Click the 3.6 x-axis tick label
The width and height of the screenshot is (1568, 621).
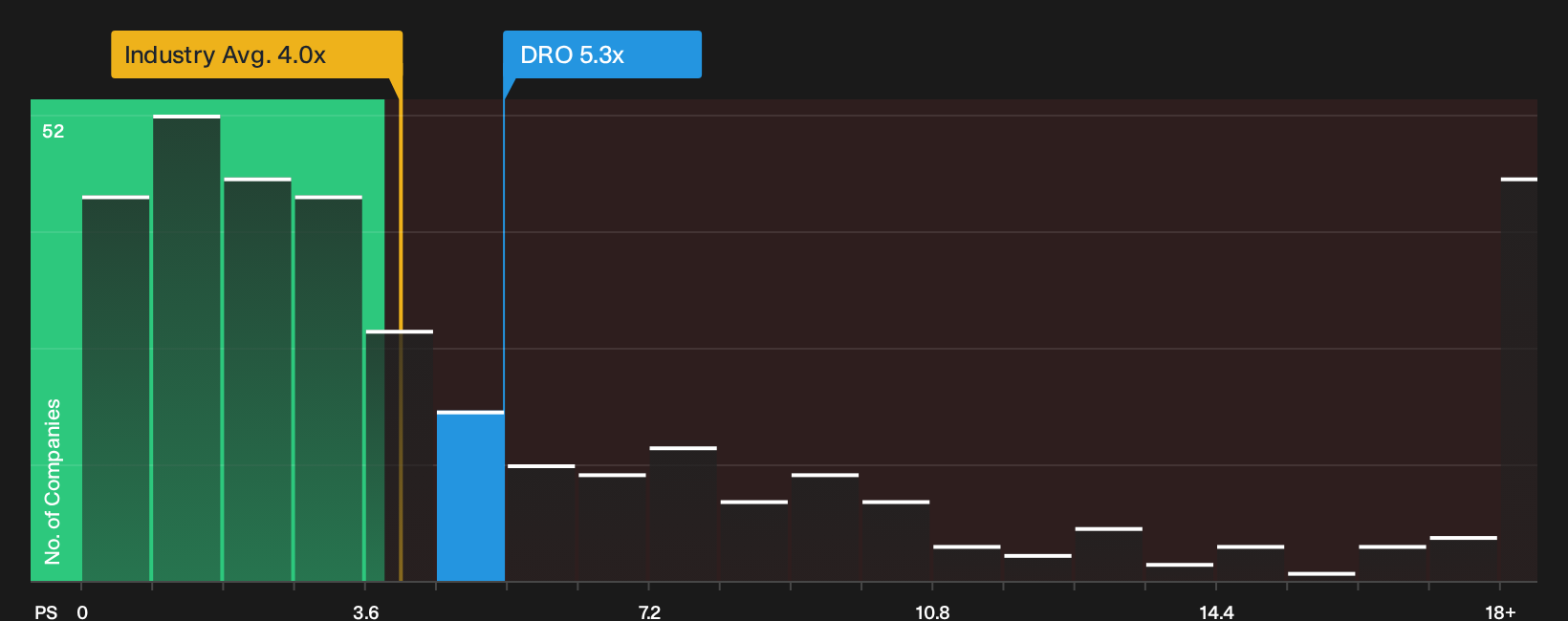(x=365, y=612)
